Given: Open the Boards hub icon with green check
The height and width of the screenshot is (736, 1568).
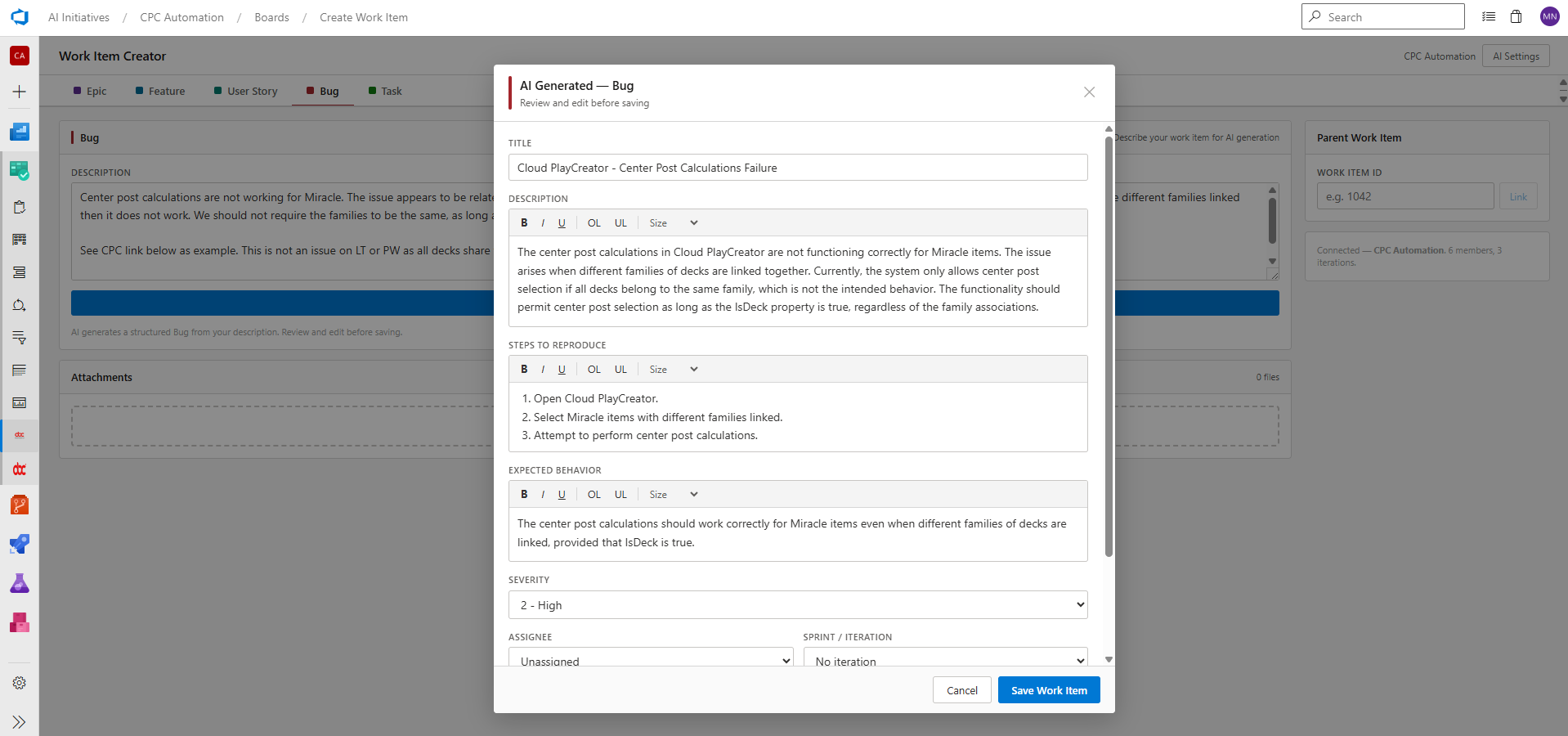Looking at the screenshot, I should click(20, 171).
